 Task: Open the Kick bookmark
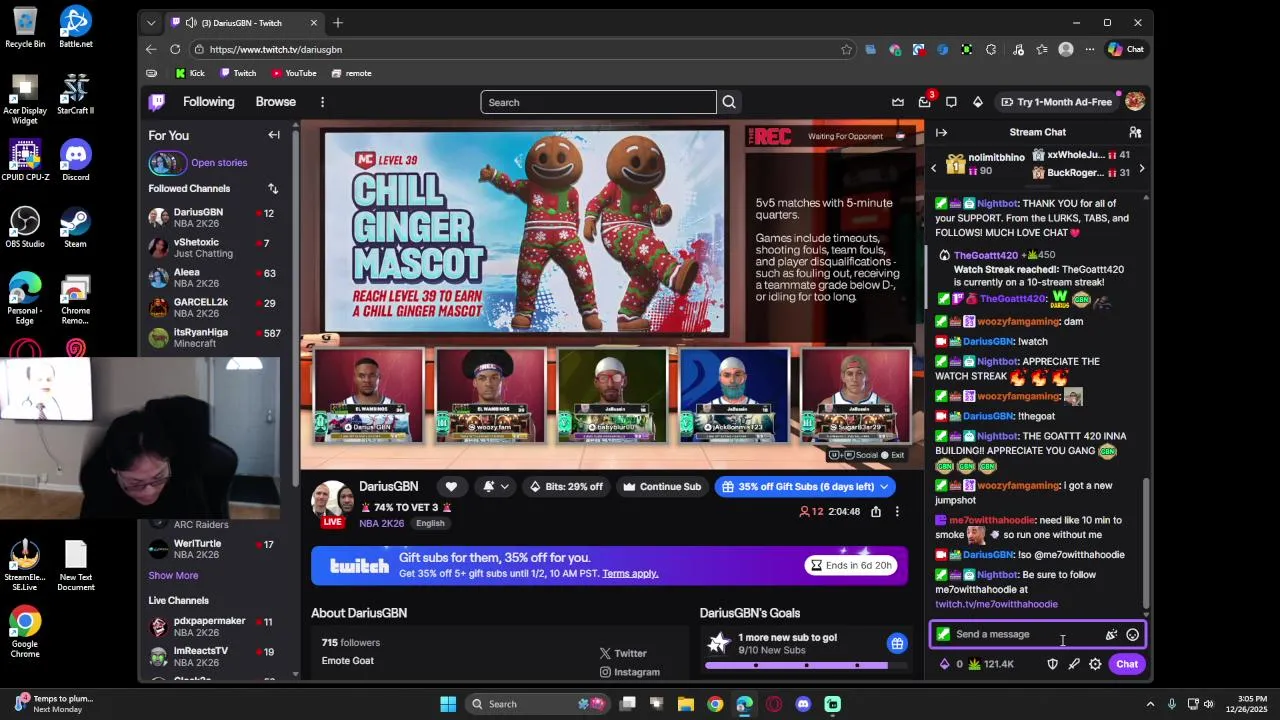click(x=190, y=73)
